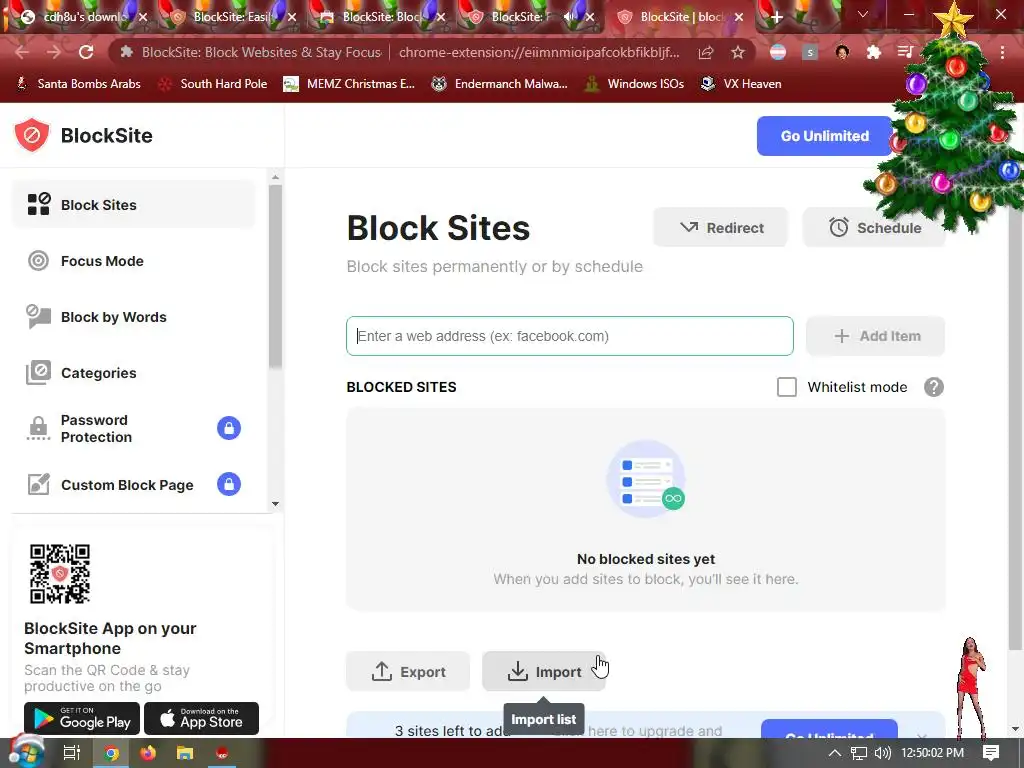Open the Endermanch Malware bookmark
This screenshot has height=768, width=1024.
click(x=500, y=84)
